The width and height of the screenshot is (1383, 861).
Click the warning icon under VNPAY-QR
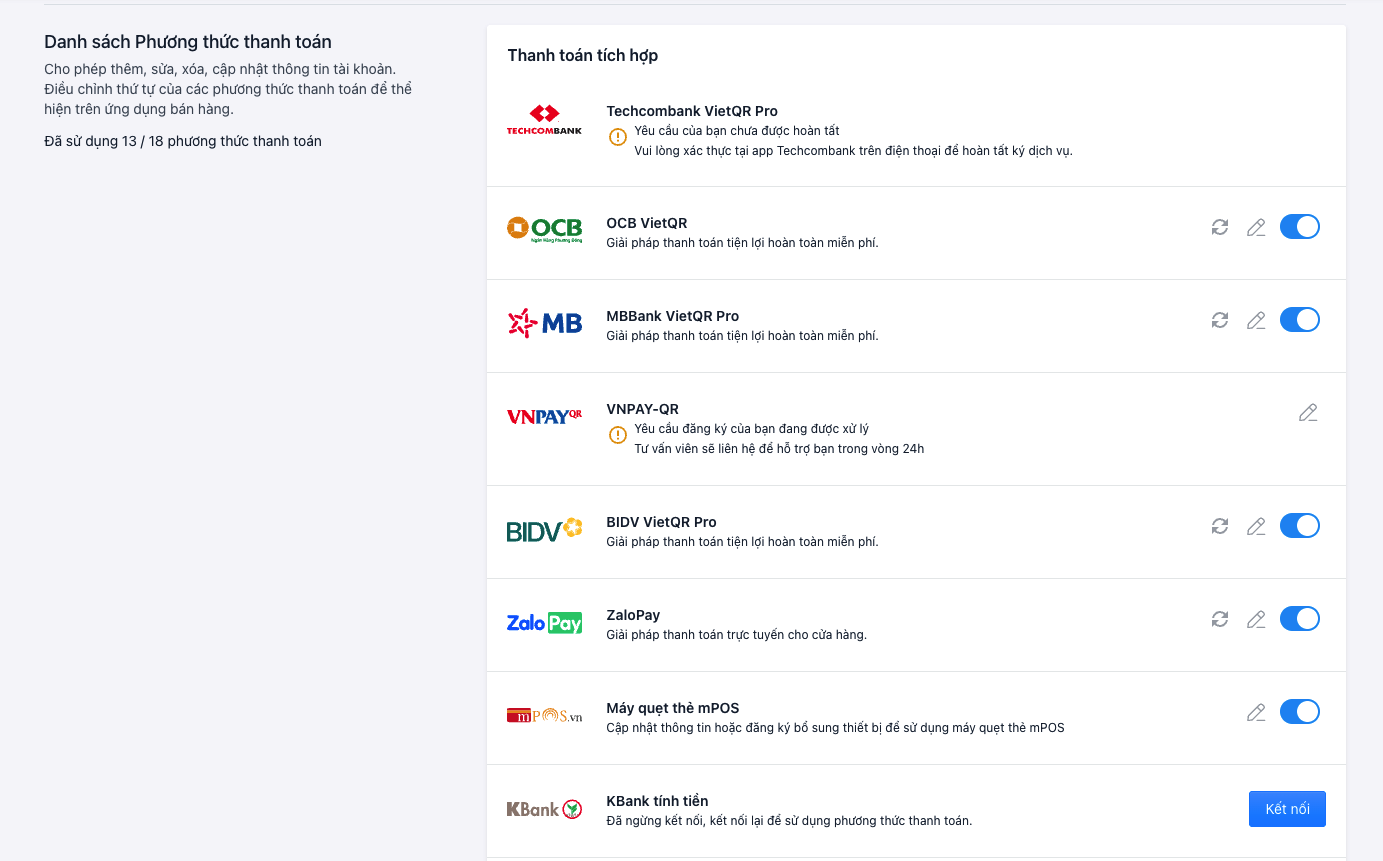coord(618,434)
